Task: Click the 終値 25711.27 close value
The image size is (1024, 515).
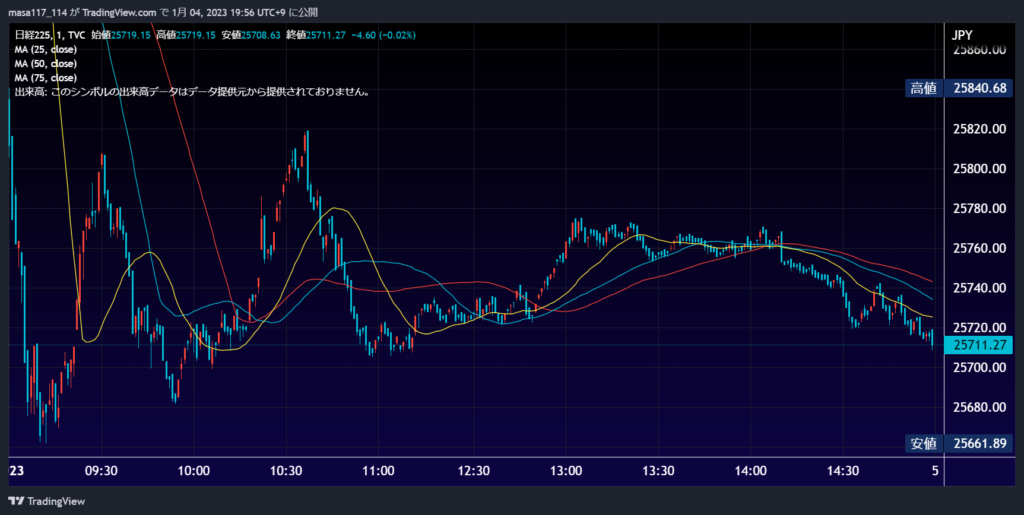Action: pos(317,35)
